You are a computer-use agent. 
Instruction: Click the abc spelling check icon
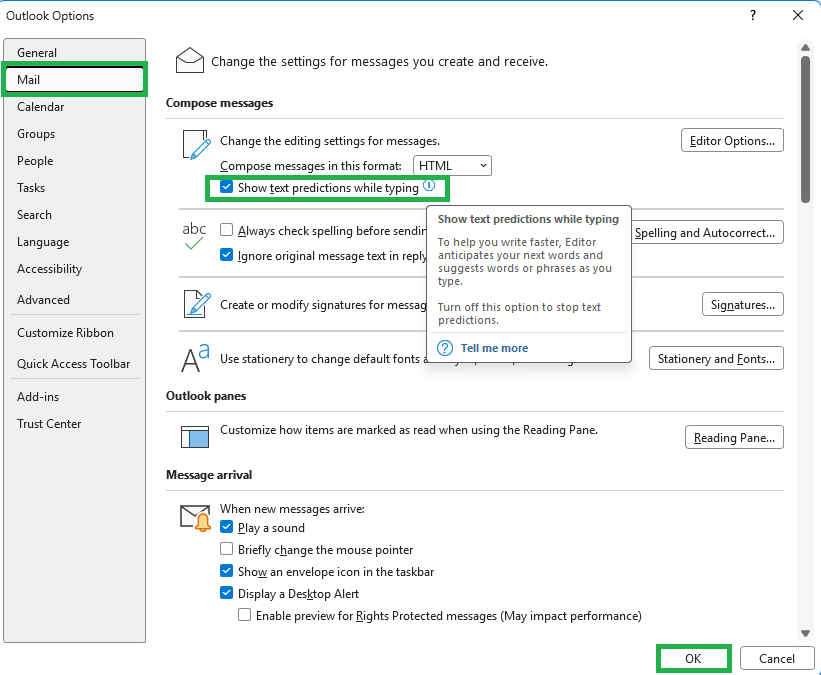point(194,235)
